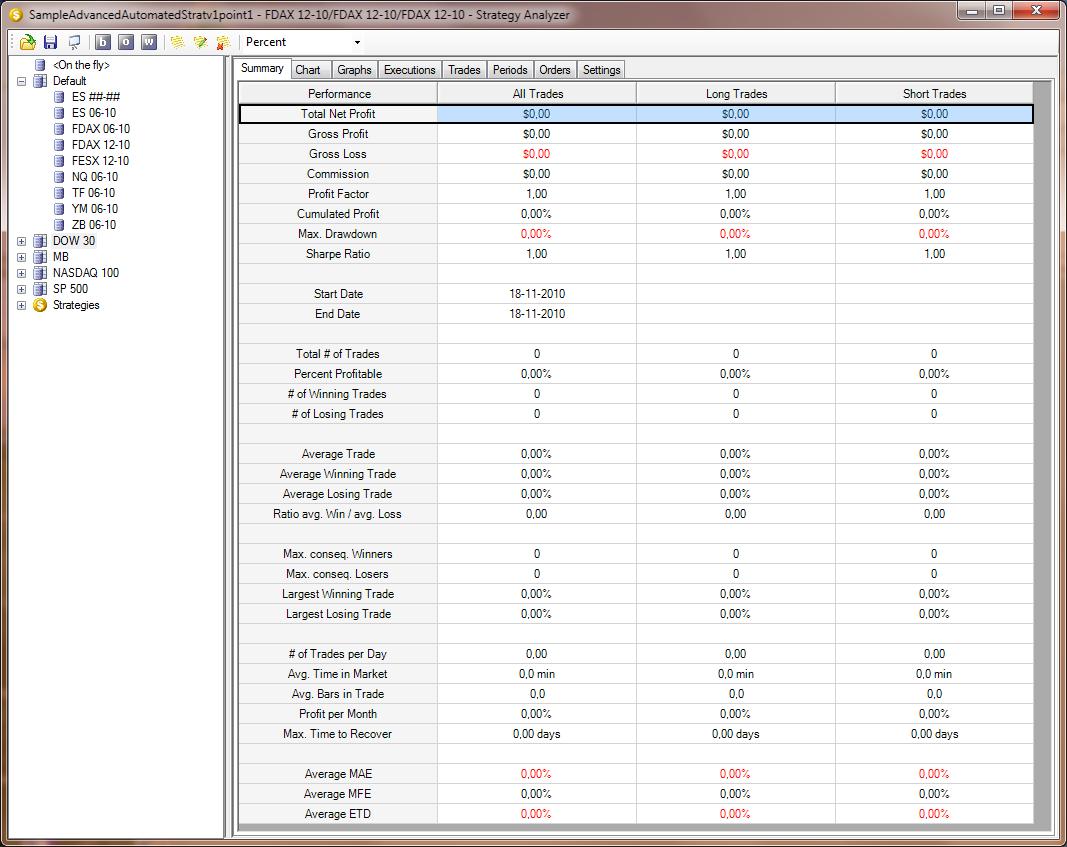
Task: Click the presentation screen toolbar icon
Action: click(x=74, y=42)
